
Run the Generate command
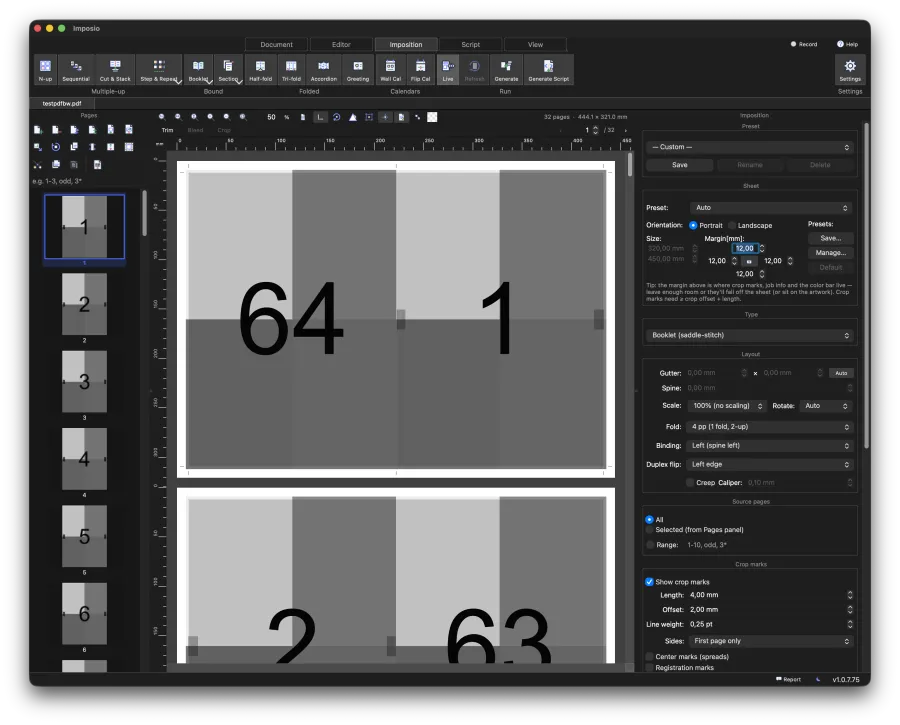(x=506, y=70)
